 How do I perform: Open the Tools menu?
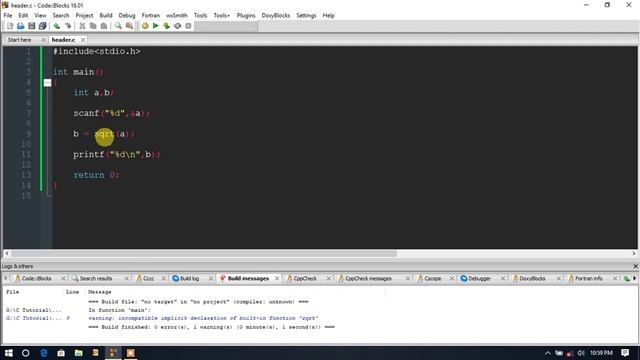200,15
